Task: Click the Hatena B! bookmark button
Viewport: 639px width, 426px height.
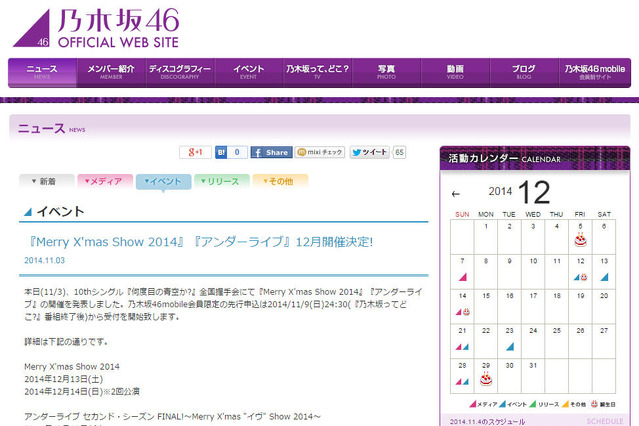Action: click(x=221, y=152)
